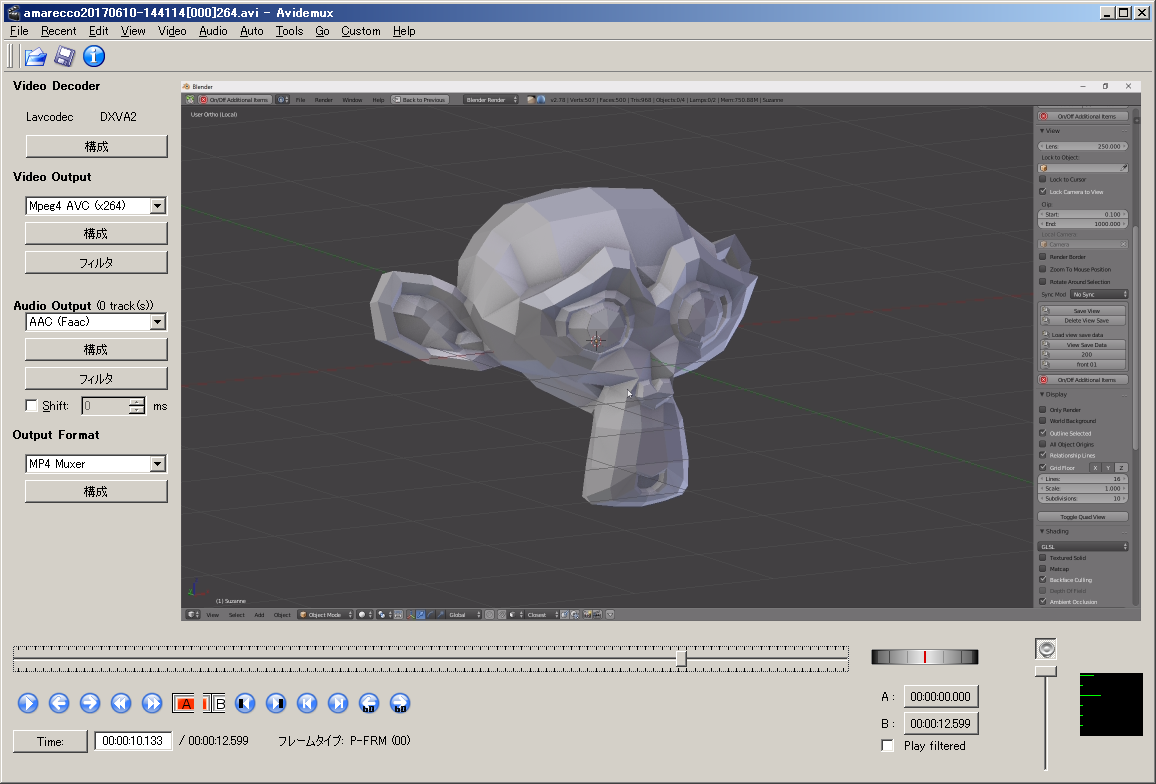Open the Audio menu

(x=213, y=31)
